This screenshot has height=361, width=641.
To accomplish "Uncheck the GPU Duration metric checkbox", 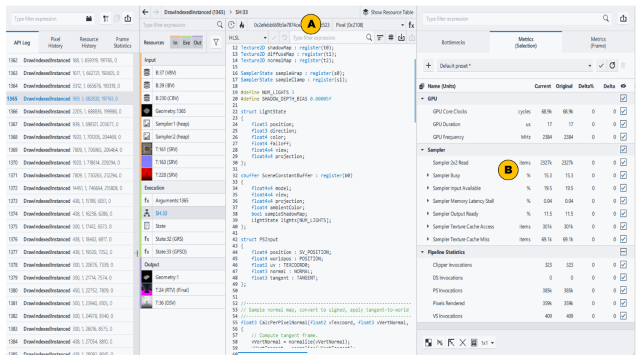I will click(623, 124).
